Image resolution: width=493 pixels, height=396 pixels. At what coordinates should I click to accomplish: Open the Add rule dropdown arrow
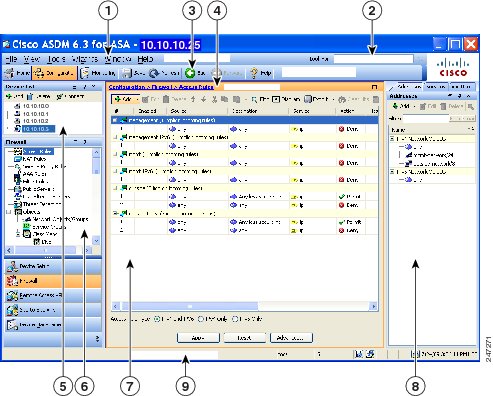coord(137,99)
